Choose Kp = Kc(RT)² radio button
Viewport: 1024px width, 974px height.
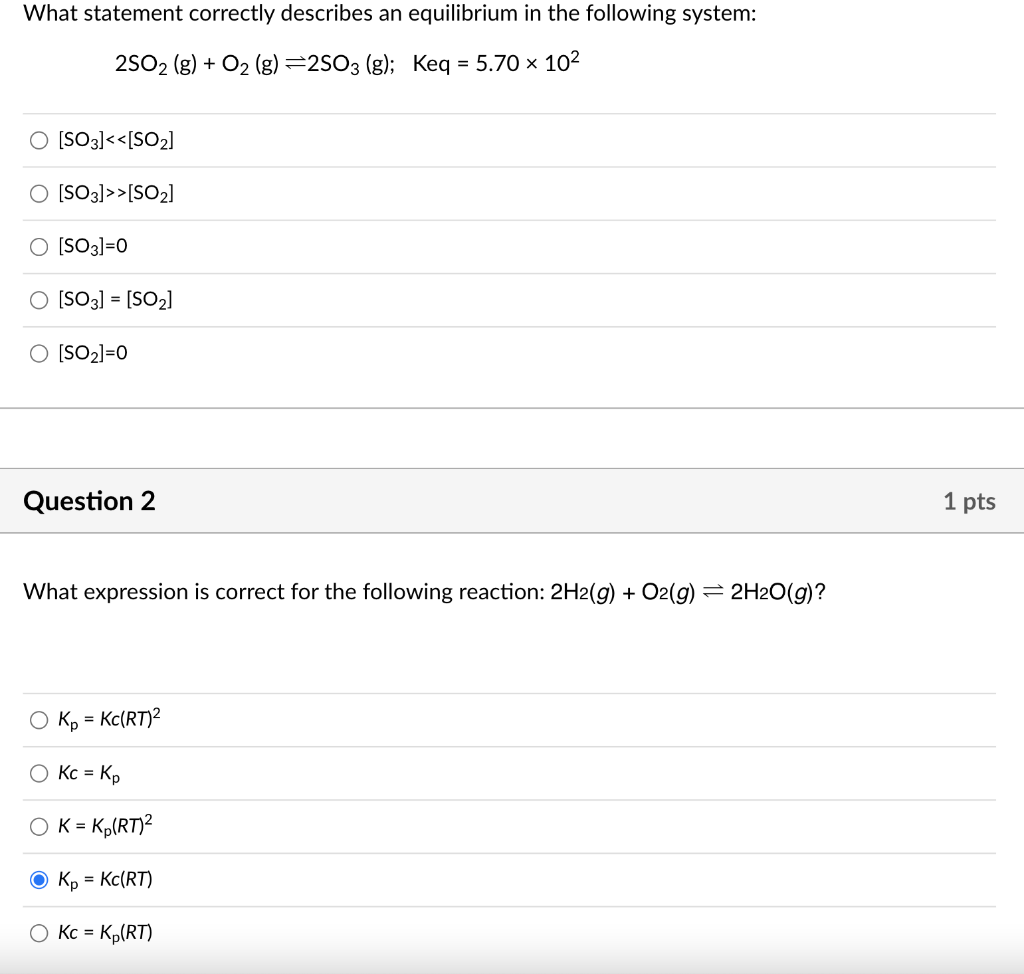(x=39, y=720)
